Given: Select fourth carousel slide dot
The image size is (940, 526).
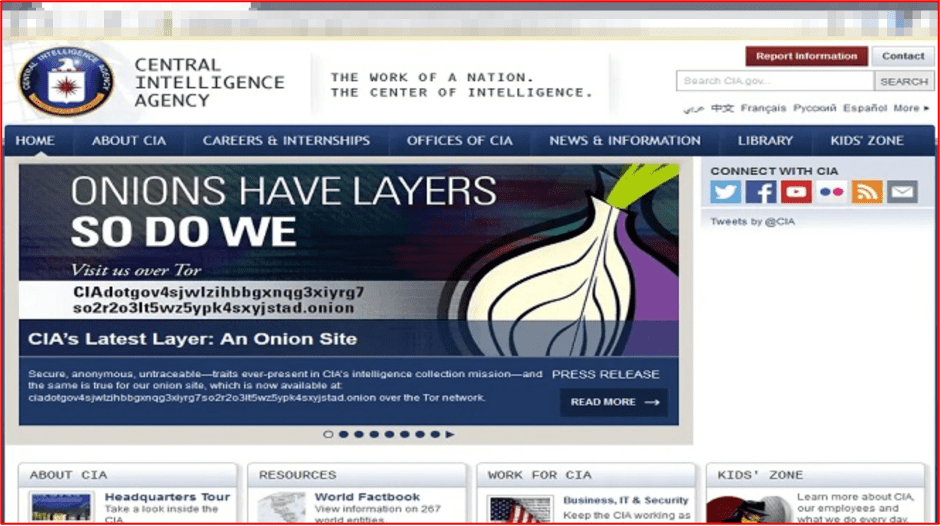Looking at the screenshot, I should (374, 434).
